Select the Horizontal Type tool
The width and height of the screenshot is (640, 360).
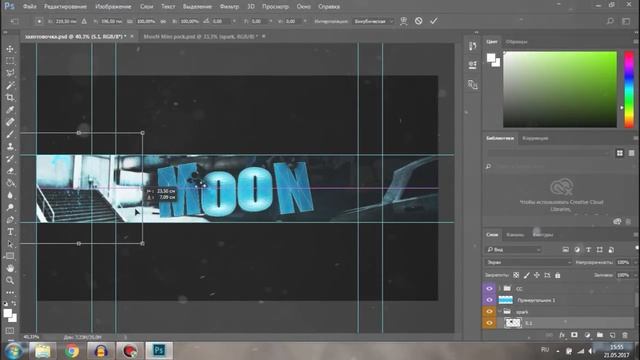[10, 232]
